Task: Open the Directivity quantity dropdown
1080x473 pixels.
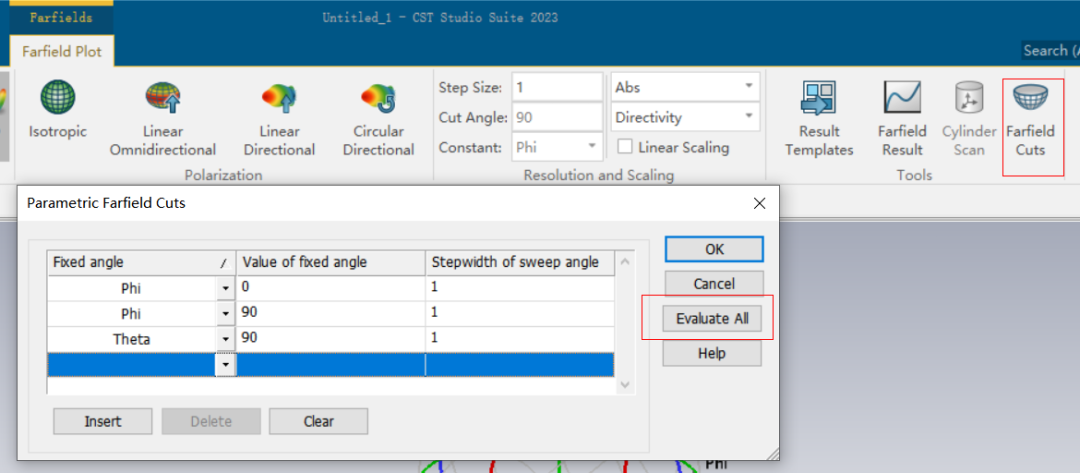Action: pyautogui.click(x=748, y=117)
